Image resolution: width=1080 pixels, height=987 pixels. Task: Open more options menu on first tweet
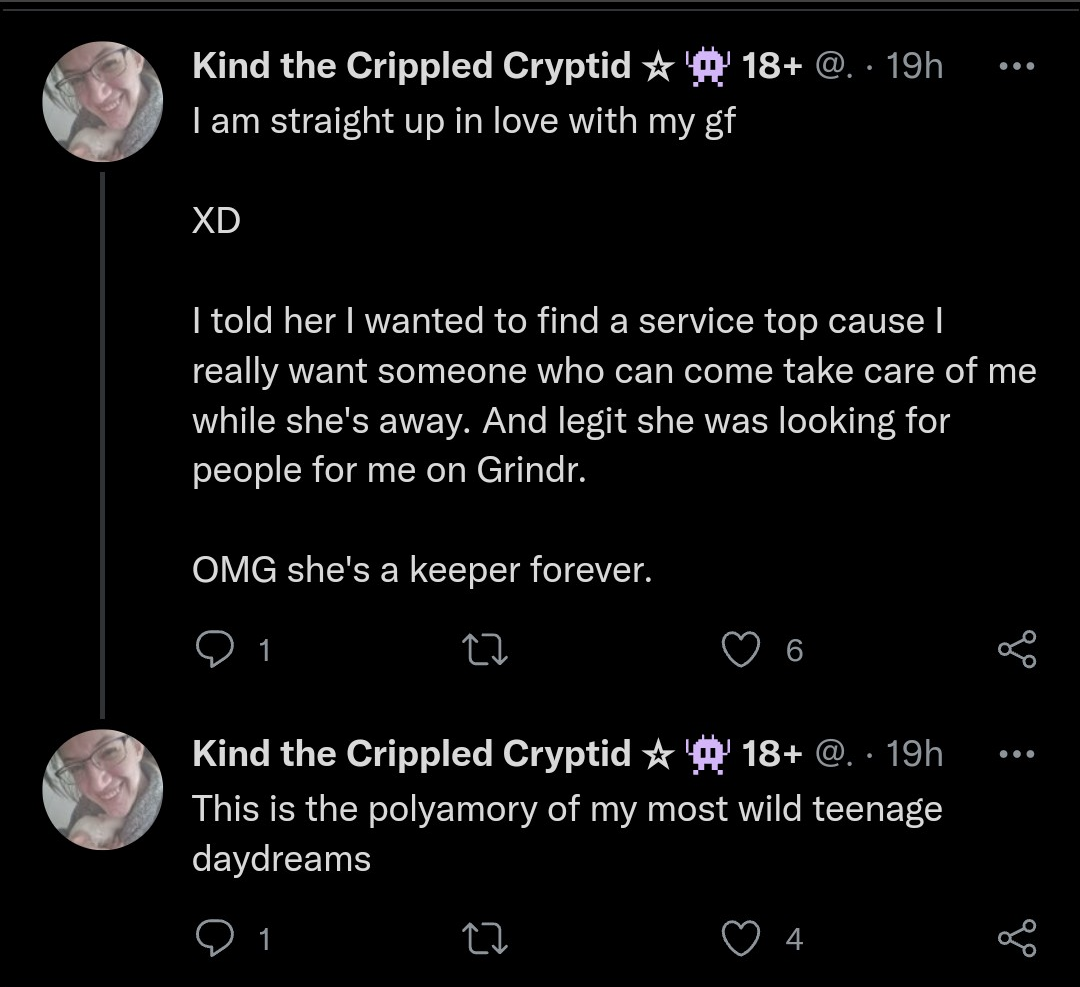[1017, 66]
